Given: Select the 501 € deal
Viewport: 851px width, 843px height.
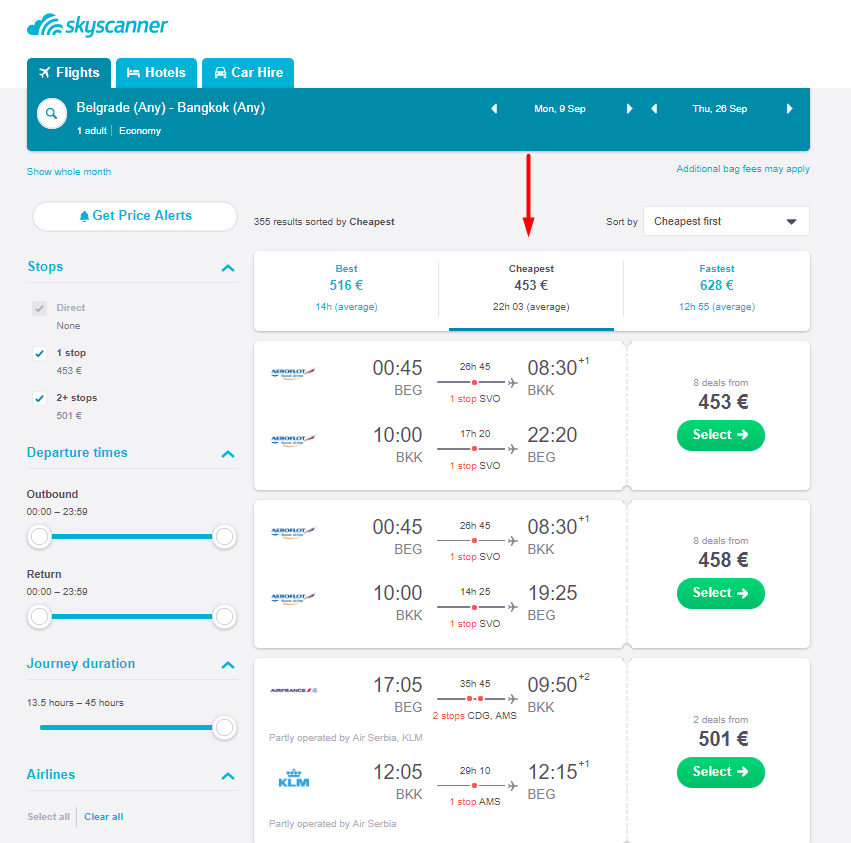Looking at the screenshot, I should coord(721,772).
